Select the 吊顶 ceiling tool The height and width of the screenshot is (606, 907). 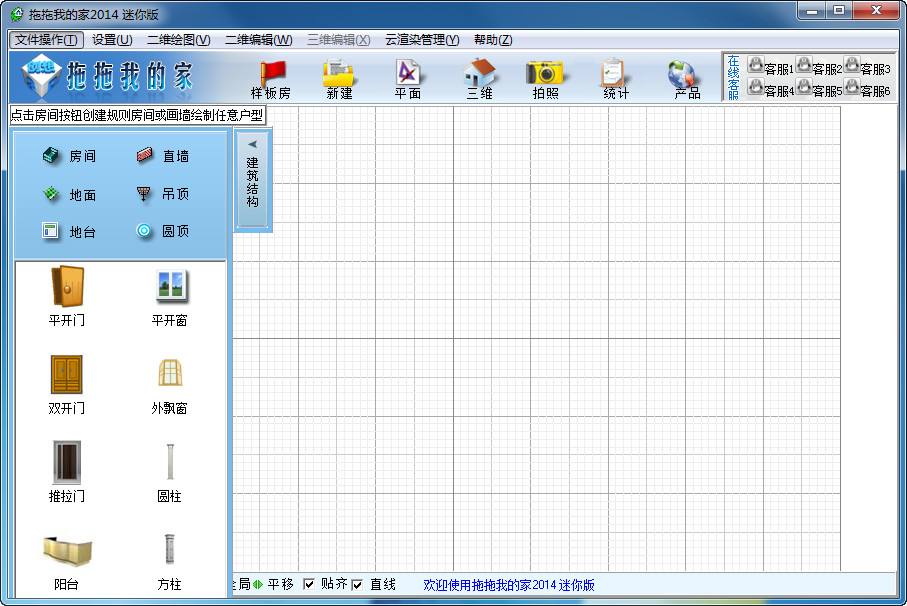162,194
